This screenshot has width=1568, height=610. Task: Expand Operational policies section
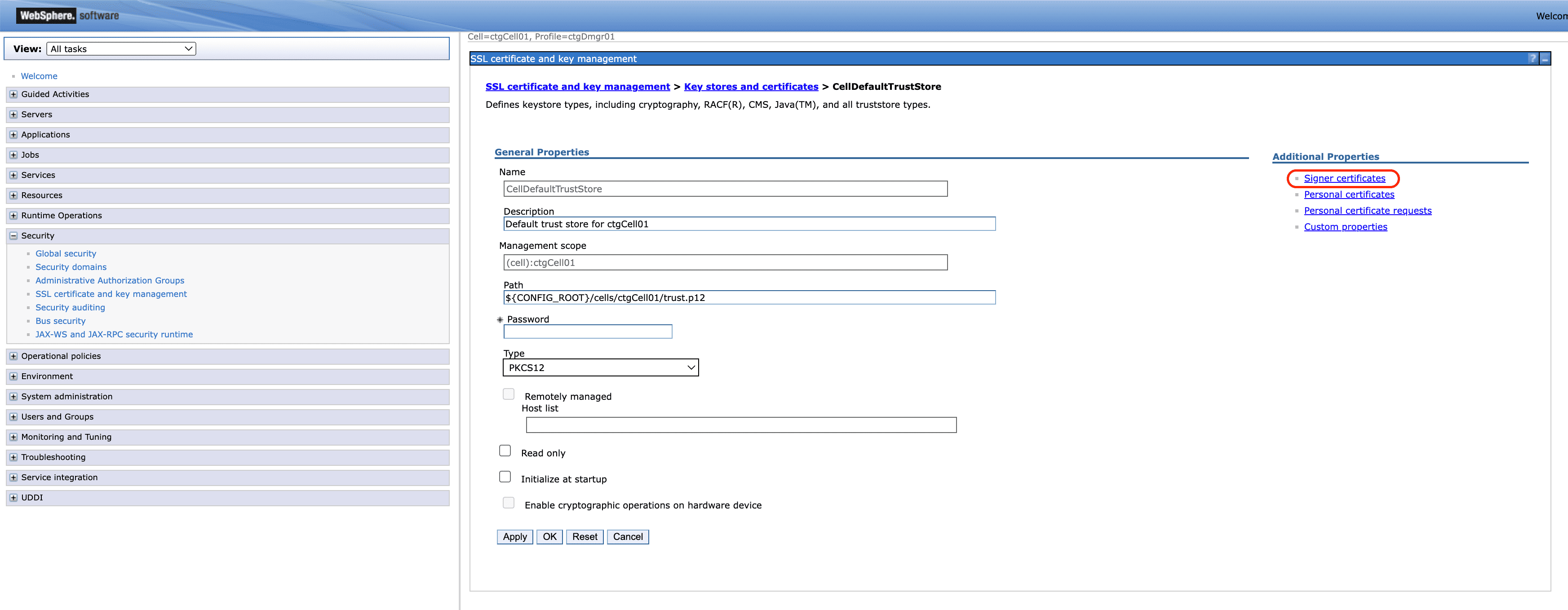[x=13, y=356]
